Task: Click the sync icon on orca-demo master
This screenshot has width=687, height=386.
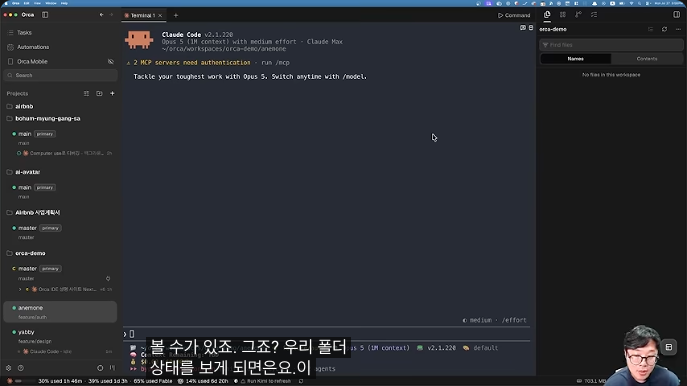Action: (x=108, y=278)
